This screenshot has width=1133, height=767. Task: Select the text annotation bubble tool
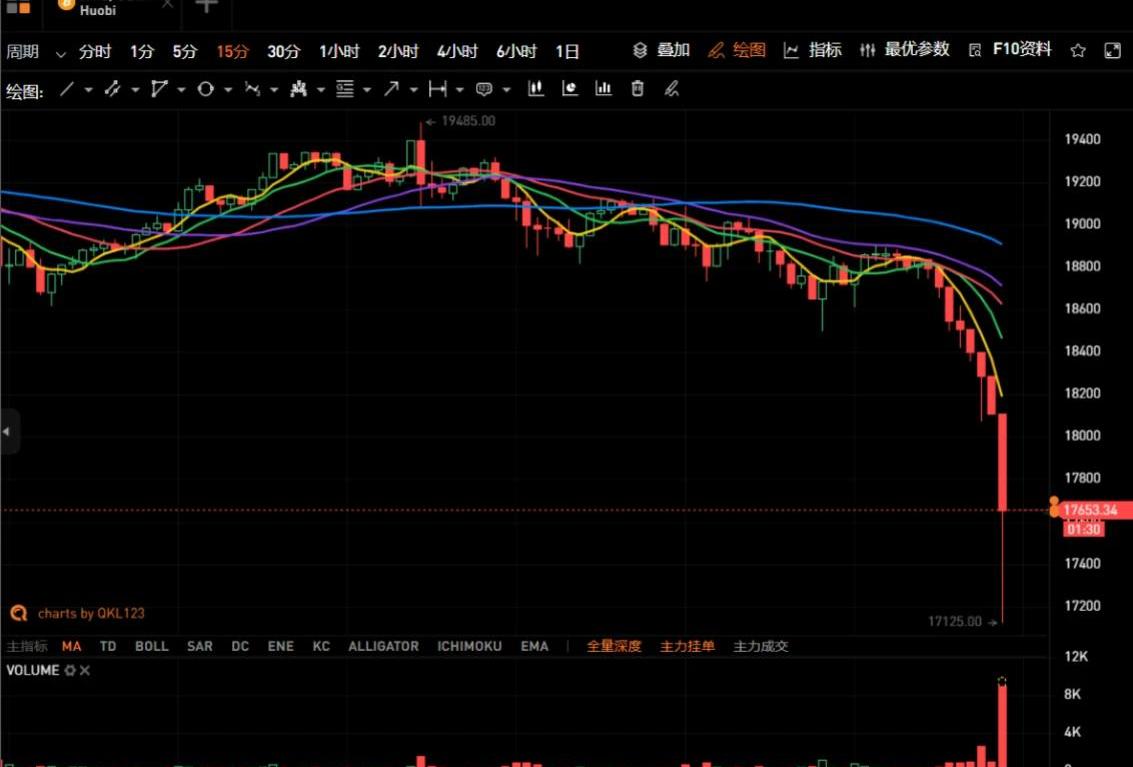click(484, 90)
